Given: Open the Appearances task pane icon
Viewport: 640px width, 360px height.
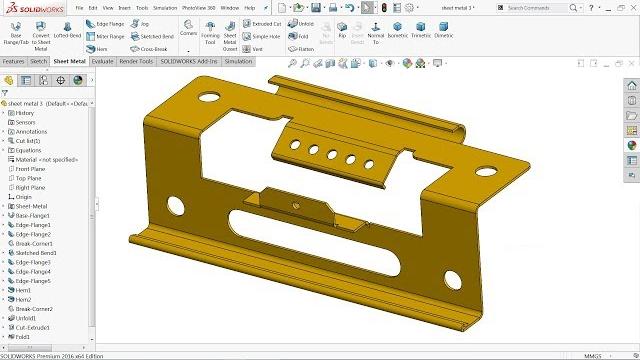Looking at the screenshot, I should 632,145.
